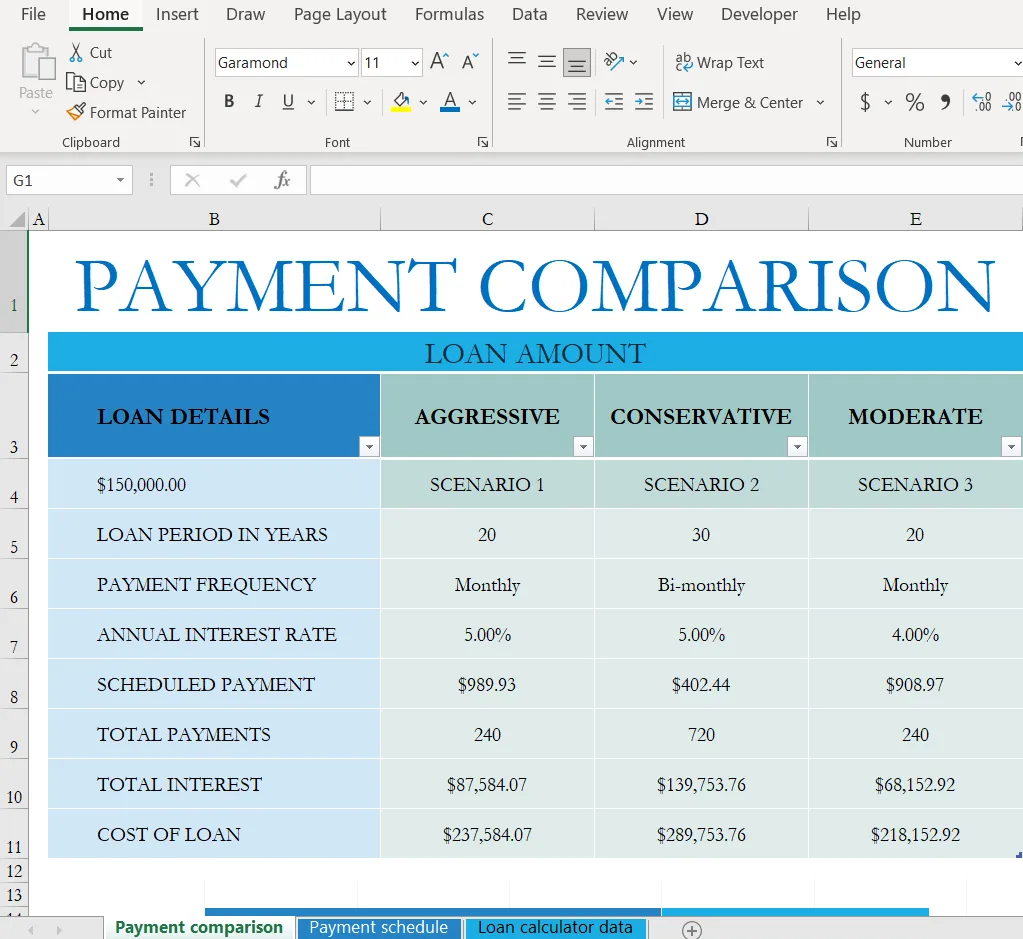Click the Cut scissors icon

pyautogui.click(x=76, y=52)
